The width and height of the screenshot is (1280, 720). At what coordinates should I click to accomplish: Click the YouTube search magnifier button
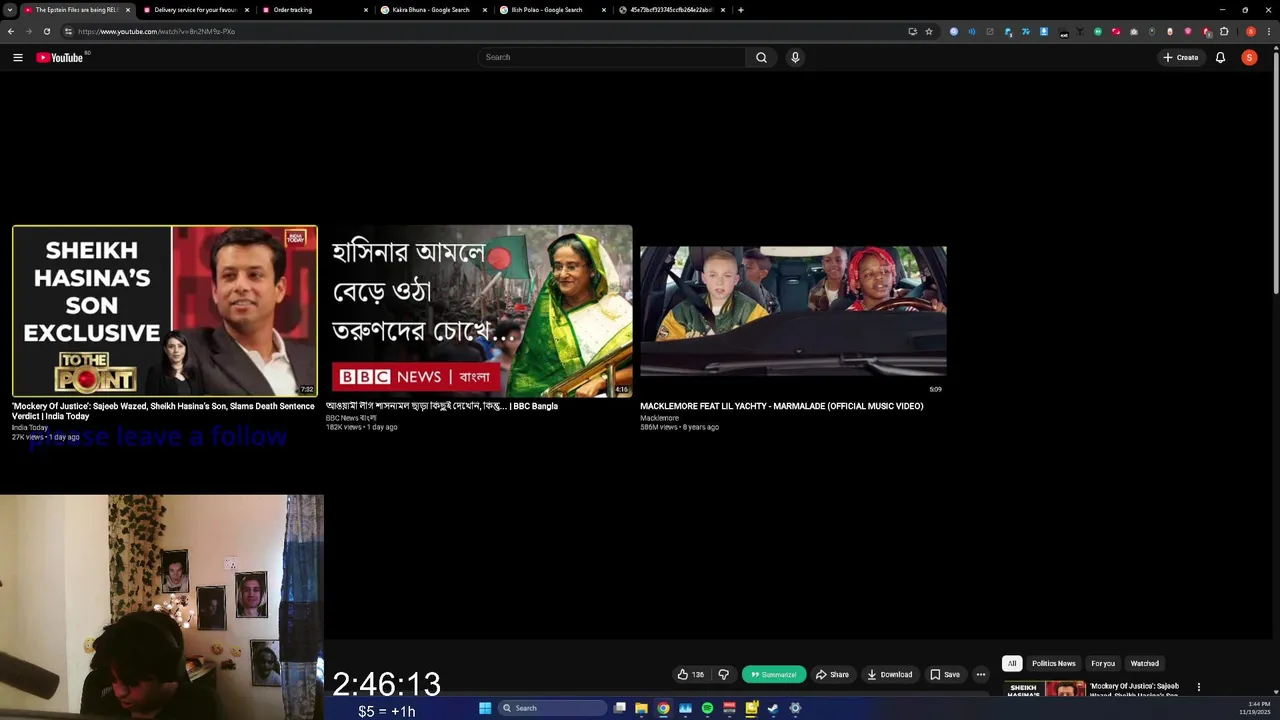(761, 57)
